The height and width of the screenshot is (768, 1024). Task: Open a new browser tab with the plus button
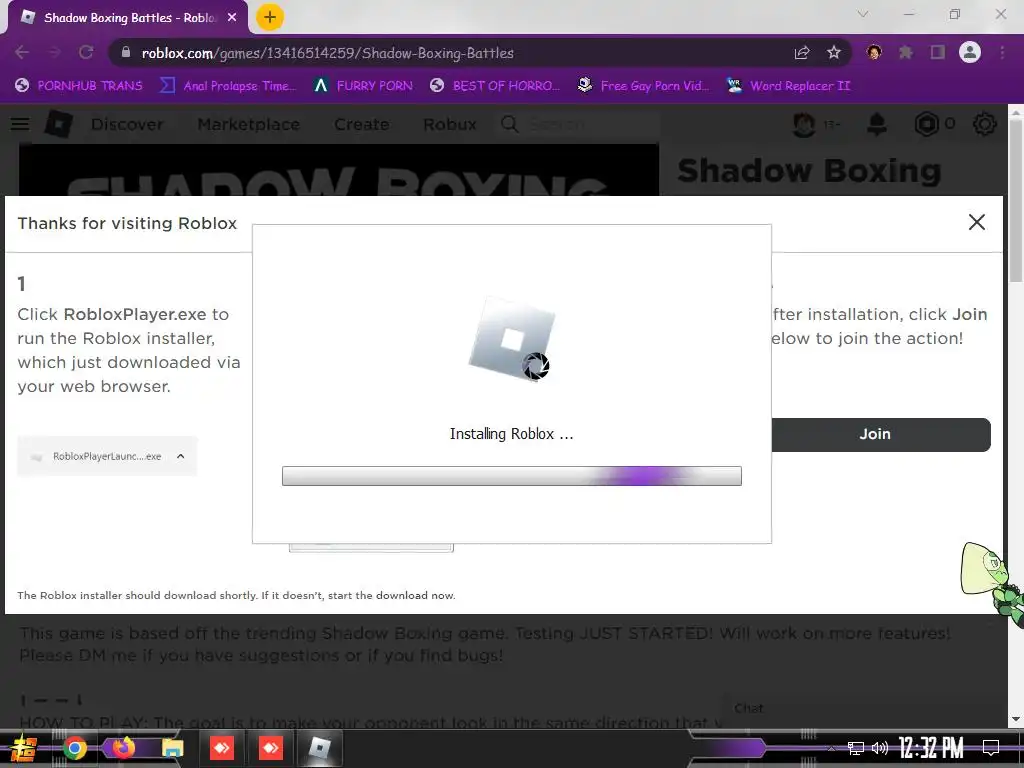270,17
